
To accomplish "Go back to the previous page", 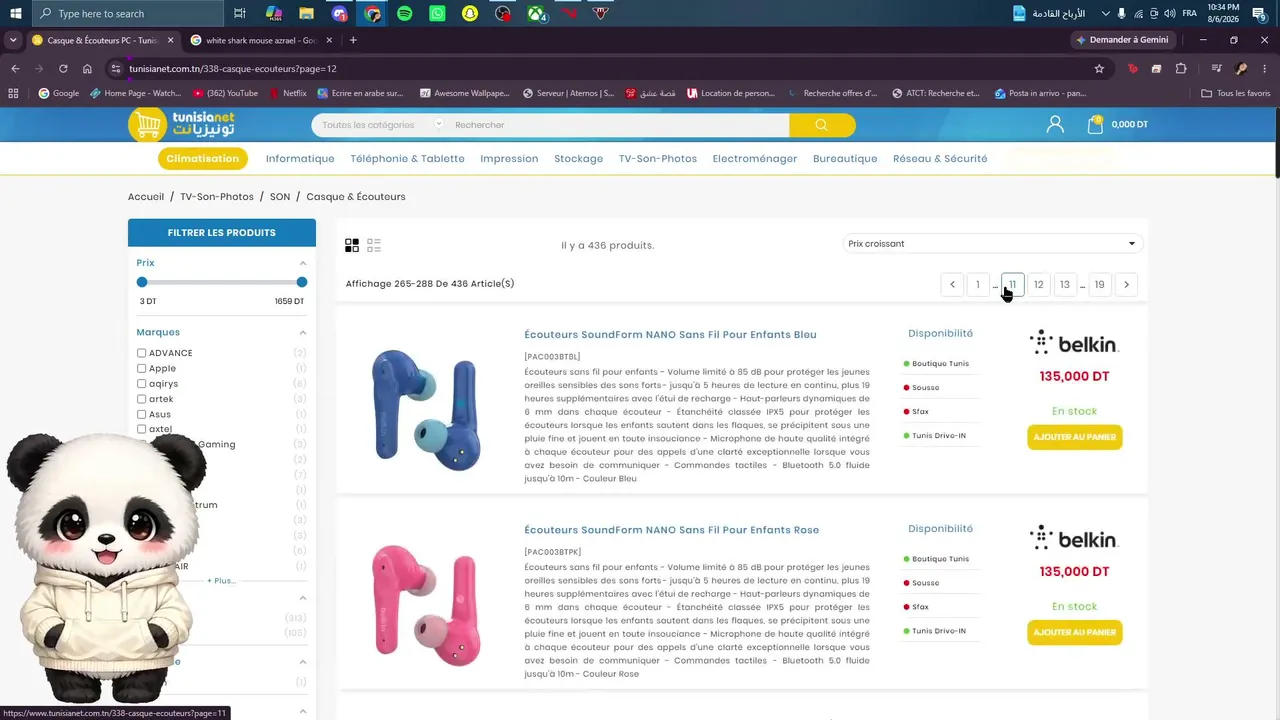I will coord(15,69).
